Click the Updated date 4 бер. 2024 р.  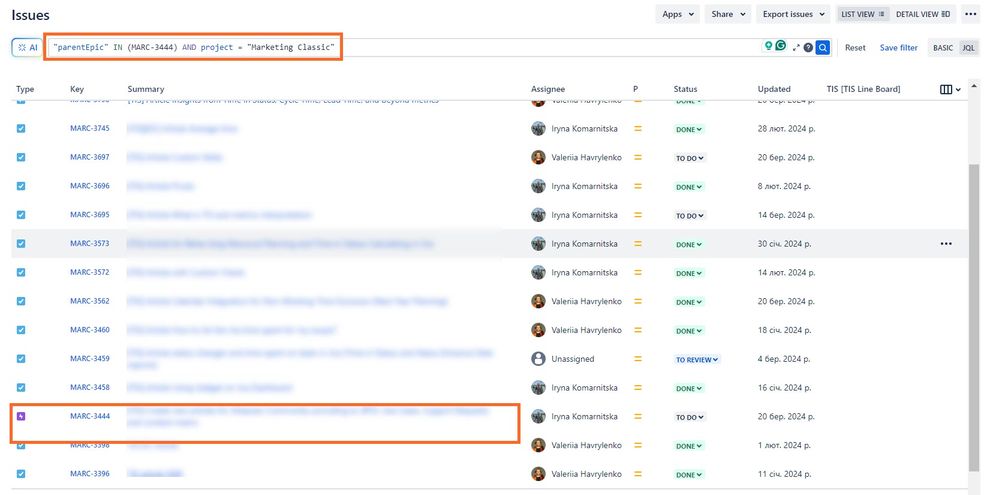tap(784, 359)
